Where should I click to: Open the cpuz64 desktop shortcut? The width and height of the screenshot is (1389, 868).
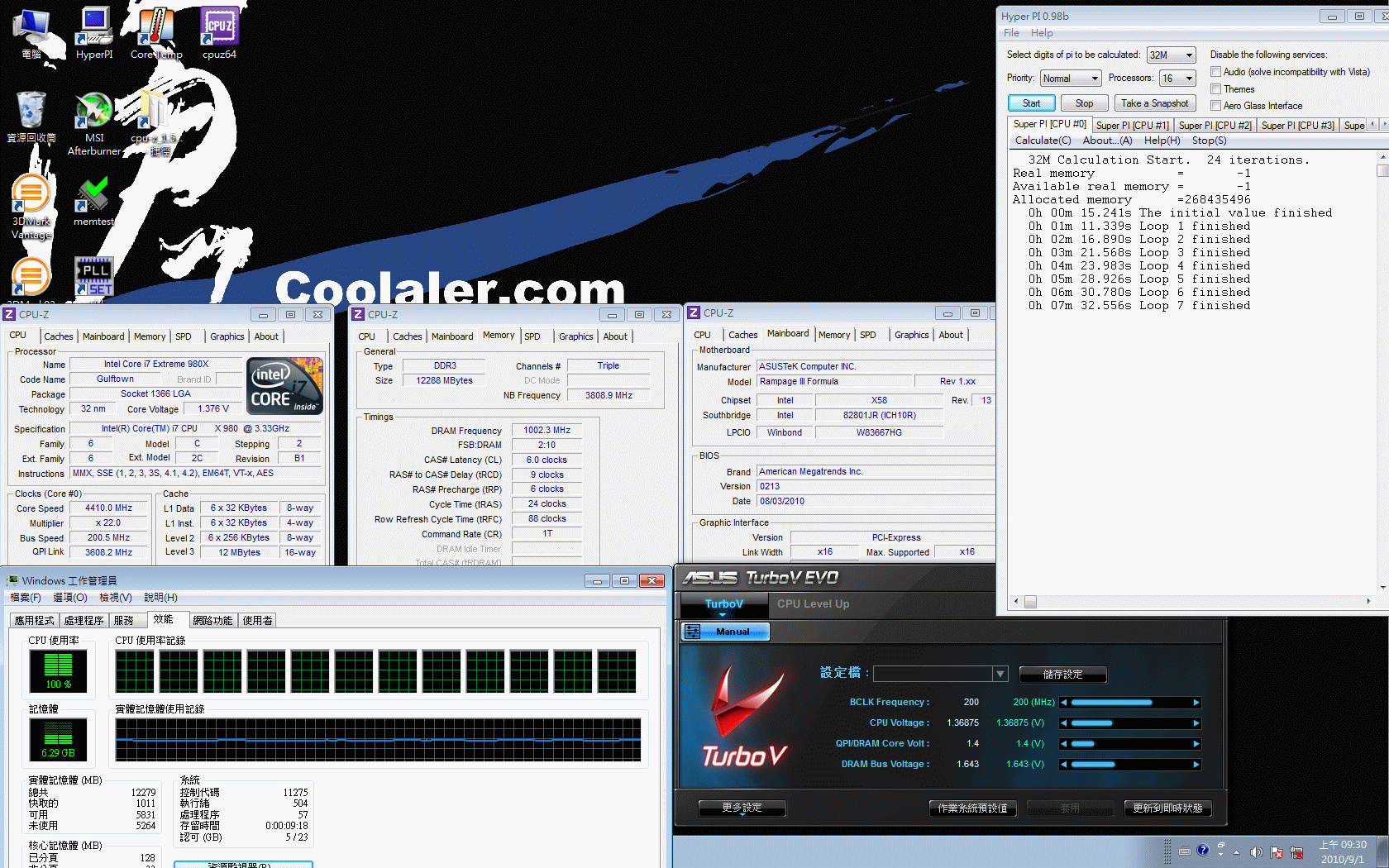point(219,33)
